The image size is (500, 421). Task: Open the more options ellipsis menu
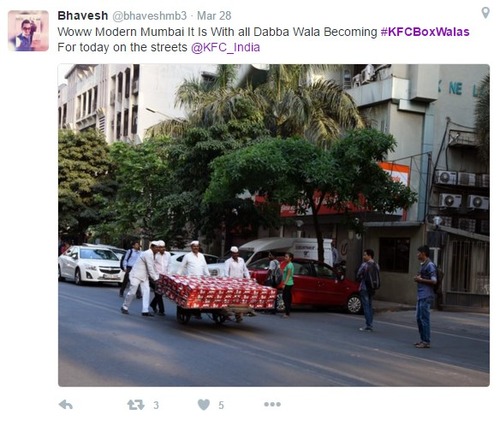click(272, 404)
